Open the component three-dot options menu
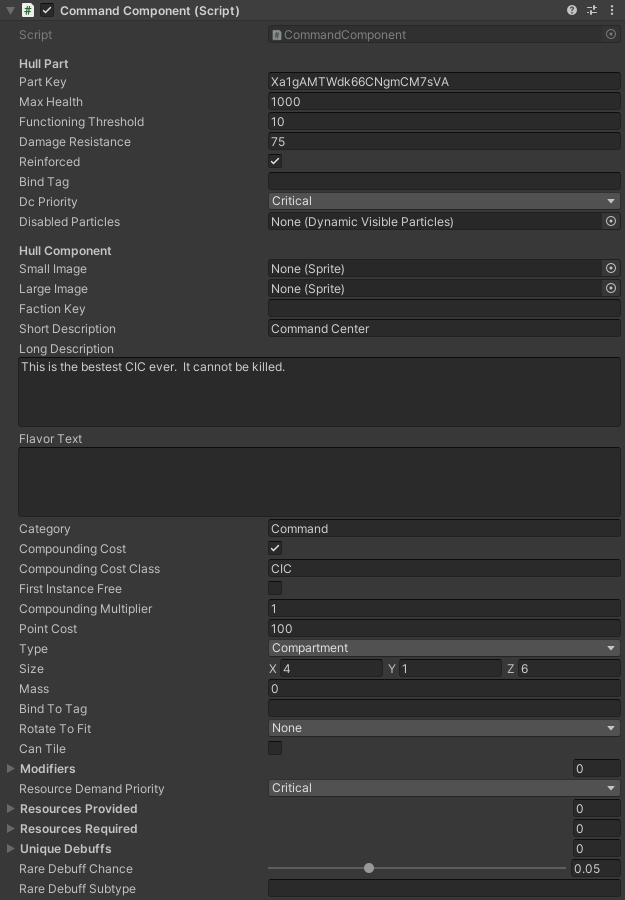625x900 pixels. tap(611, 10)
